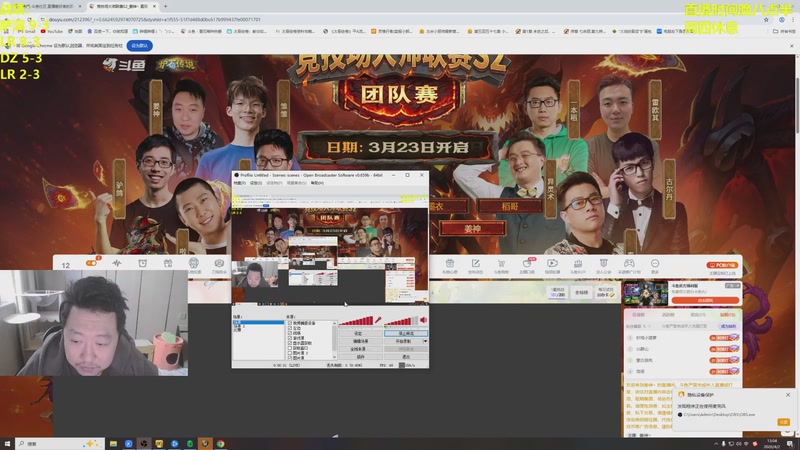Click the Windows taskbar search box
800x450 pixels.
click(60, 444)
